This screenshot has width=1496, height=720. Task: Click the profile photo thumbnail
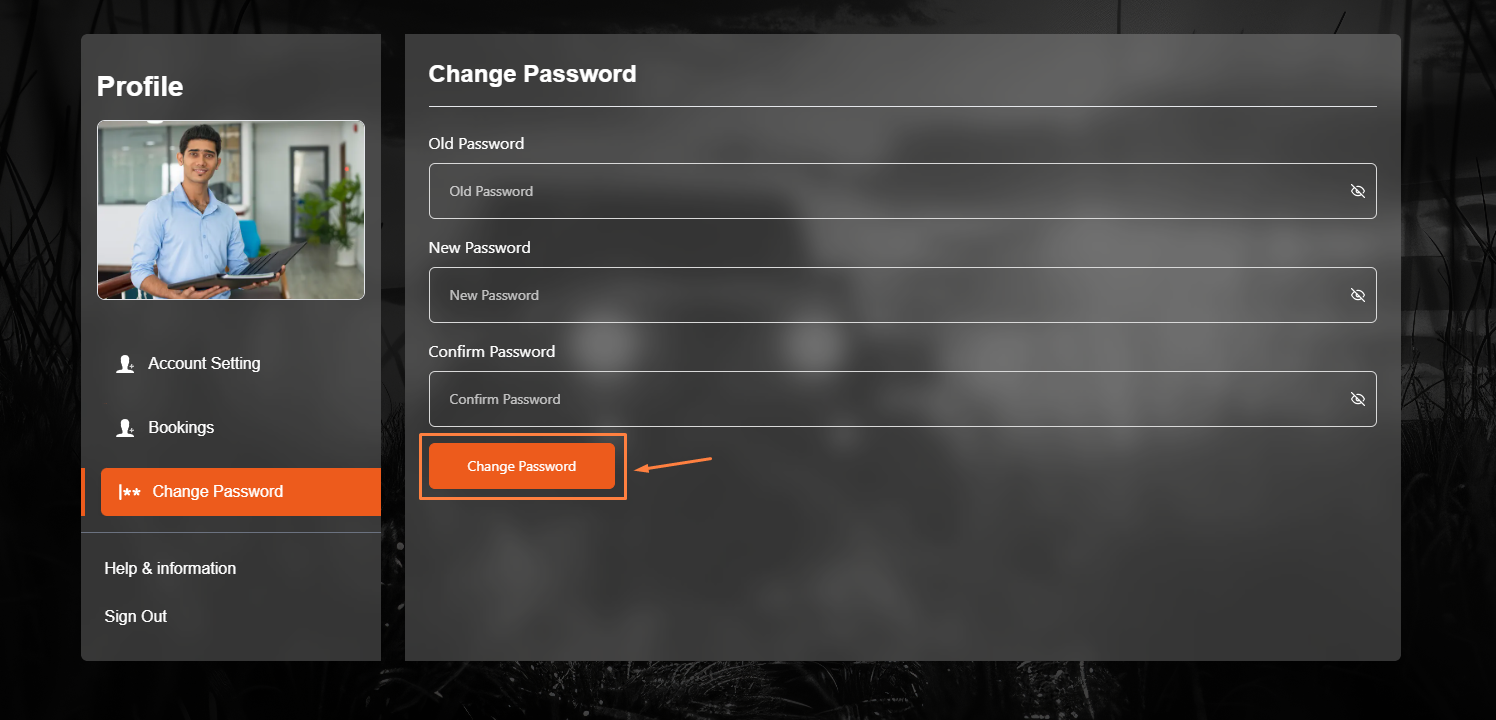pyautogui.click(x=231, y=210)
